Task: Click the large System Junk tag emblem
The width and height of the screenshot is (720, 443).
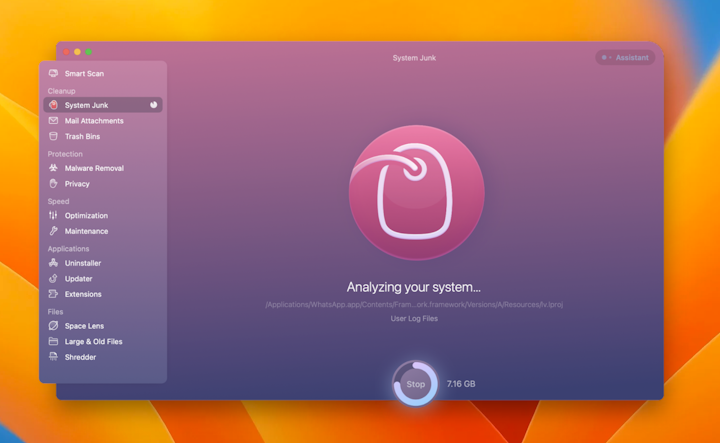Action: [x=416, y=193]
